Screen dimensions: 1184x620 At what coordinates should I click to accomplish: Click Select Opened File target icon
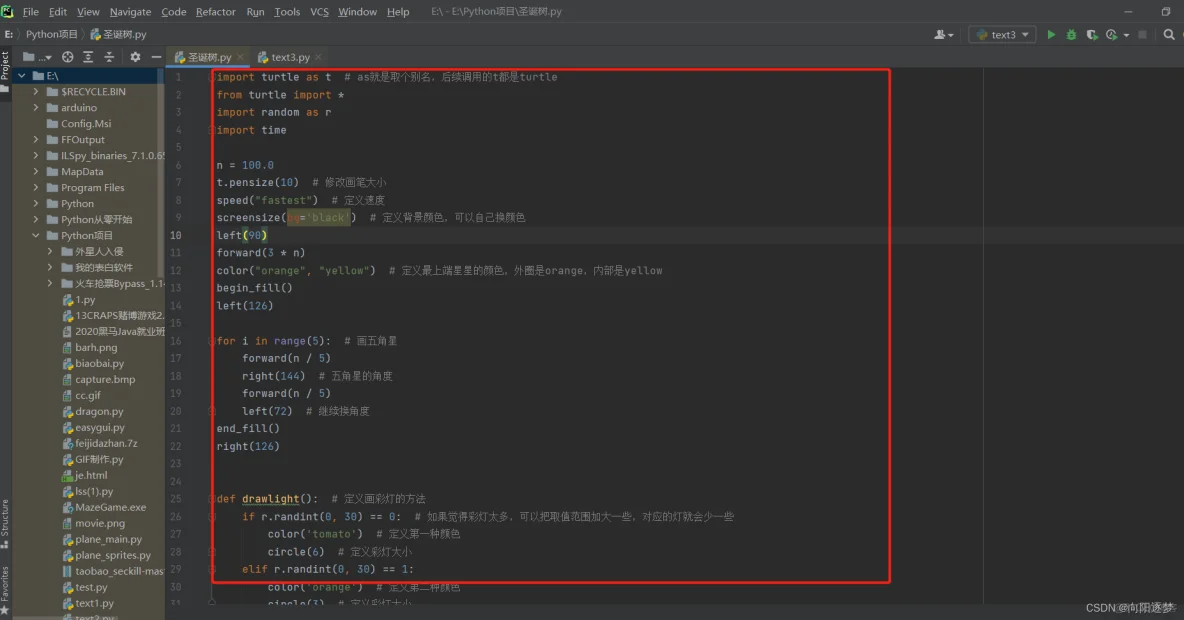pyautogui.click(x=67, y=57)
